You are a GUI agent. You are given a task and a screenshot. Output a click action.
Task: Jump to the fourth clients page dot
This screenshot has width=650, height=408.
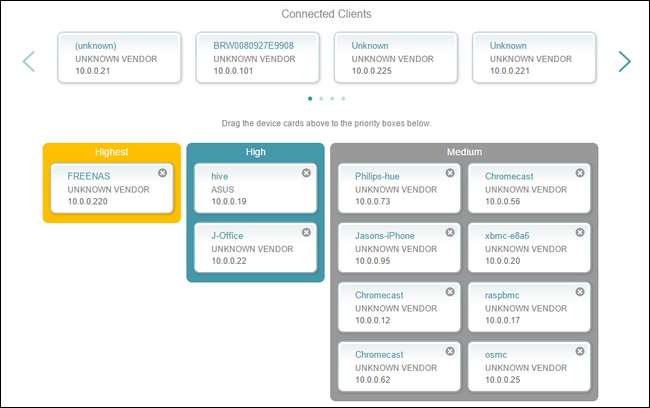coord(343,99)
